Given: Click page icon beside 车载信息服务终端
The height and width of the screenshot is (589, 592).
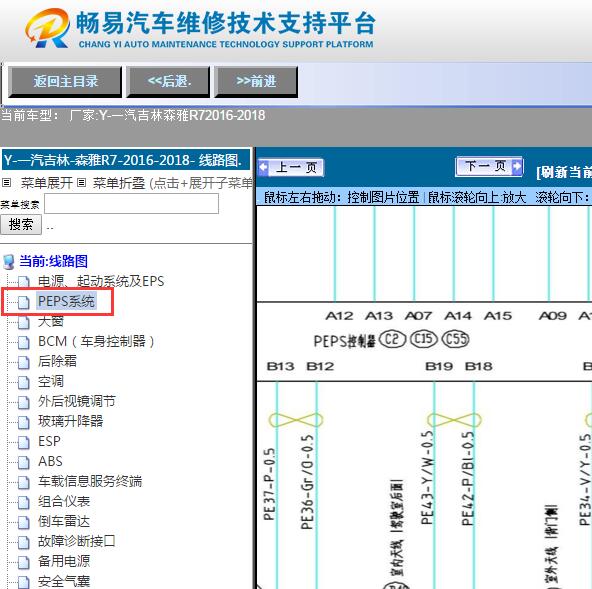Looking at the screenshot, I should (23, 482).
